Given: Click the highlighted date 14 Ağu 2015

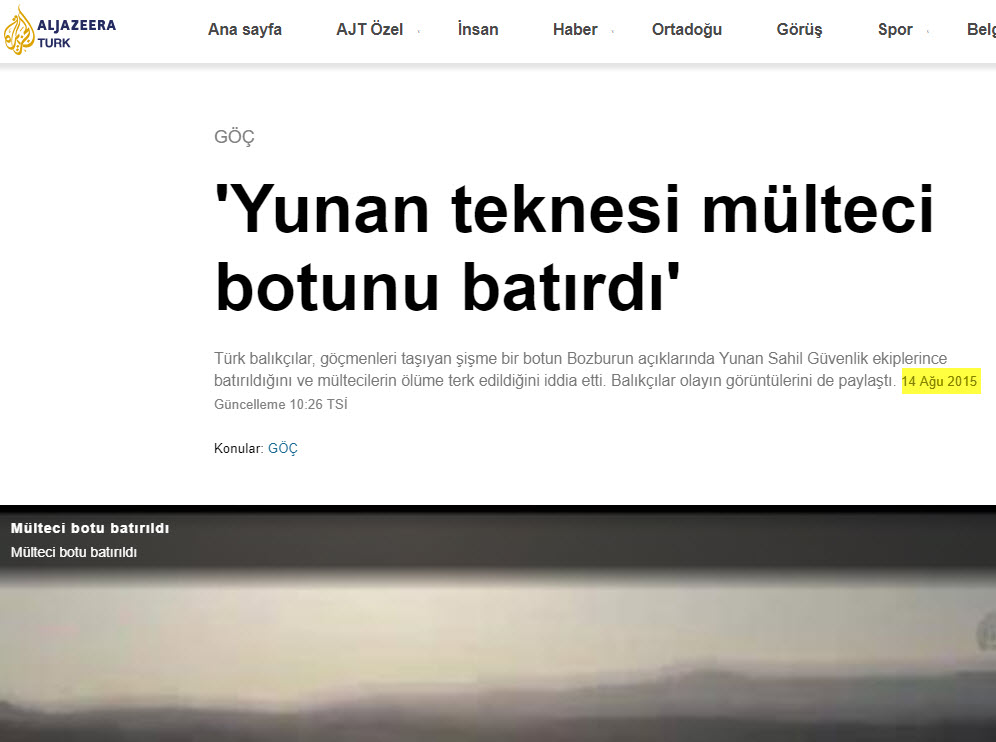Looking at the screenshot, I should (939, 381).
